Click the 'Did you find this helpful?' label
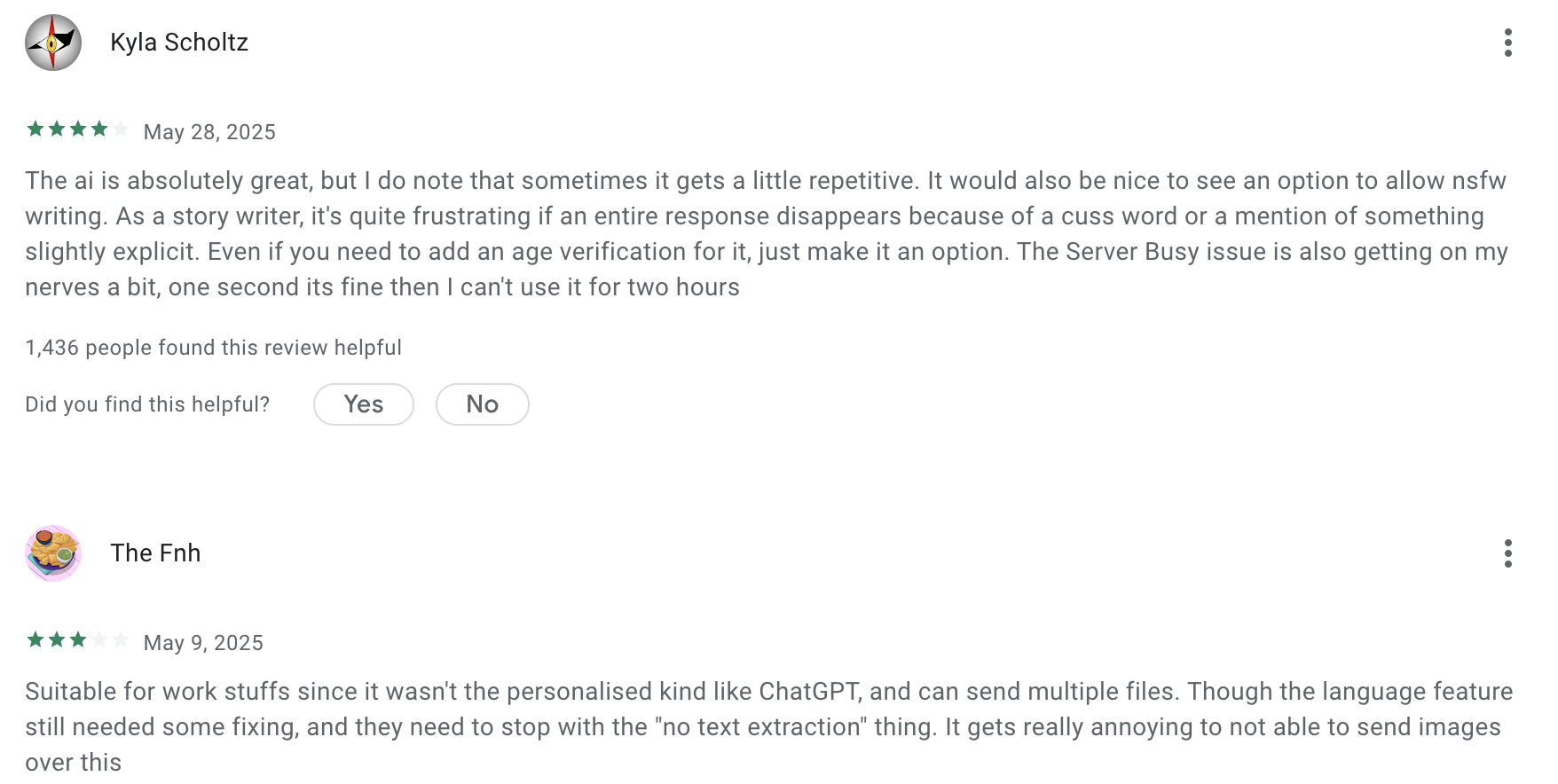This screenshot has height=784, width=1558. pyautogui.click(x=147, y=404)
